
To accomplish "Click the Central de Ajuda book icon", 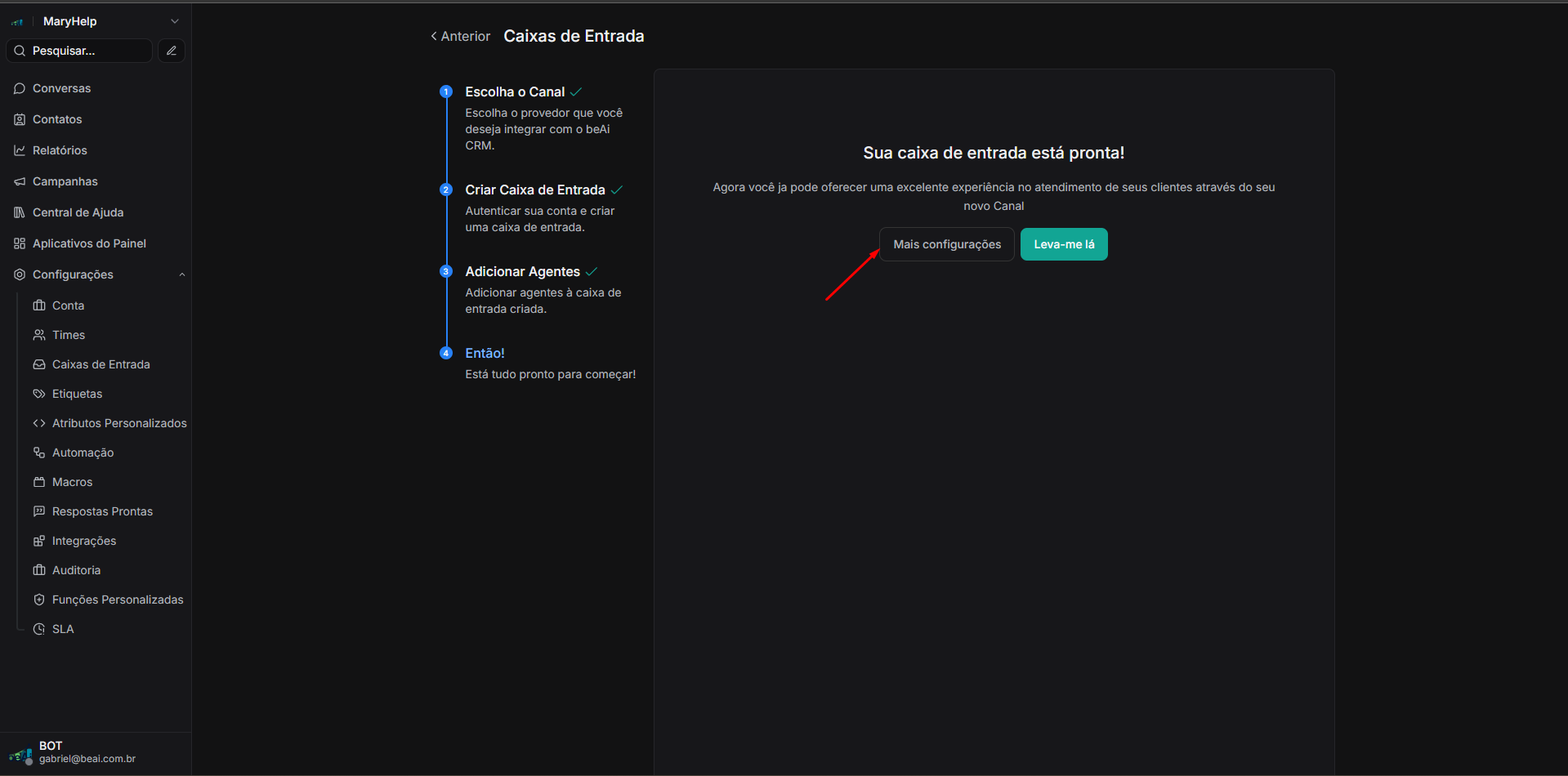I will tap(20, 212).
